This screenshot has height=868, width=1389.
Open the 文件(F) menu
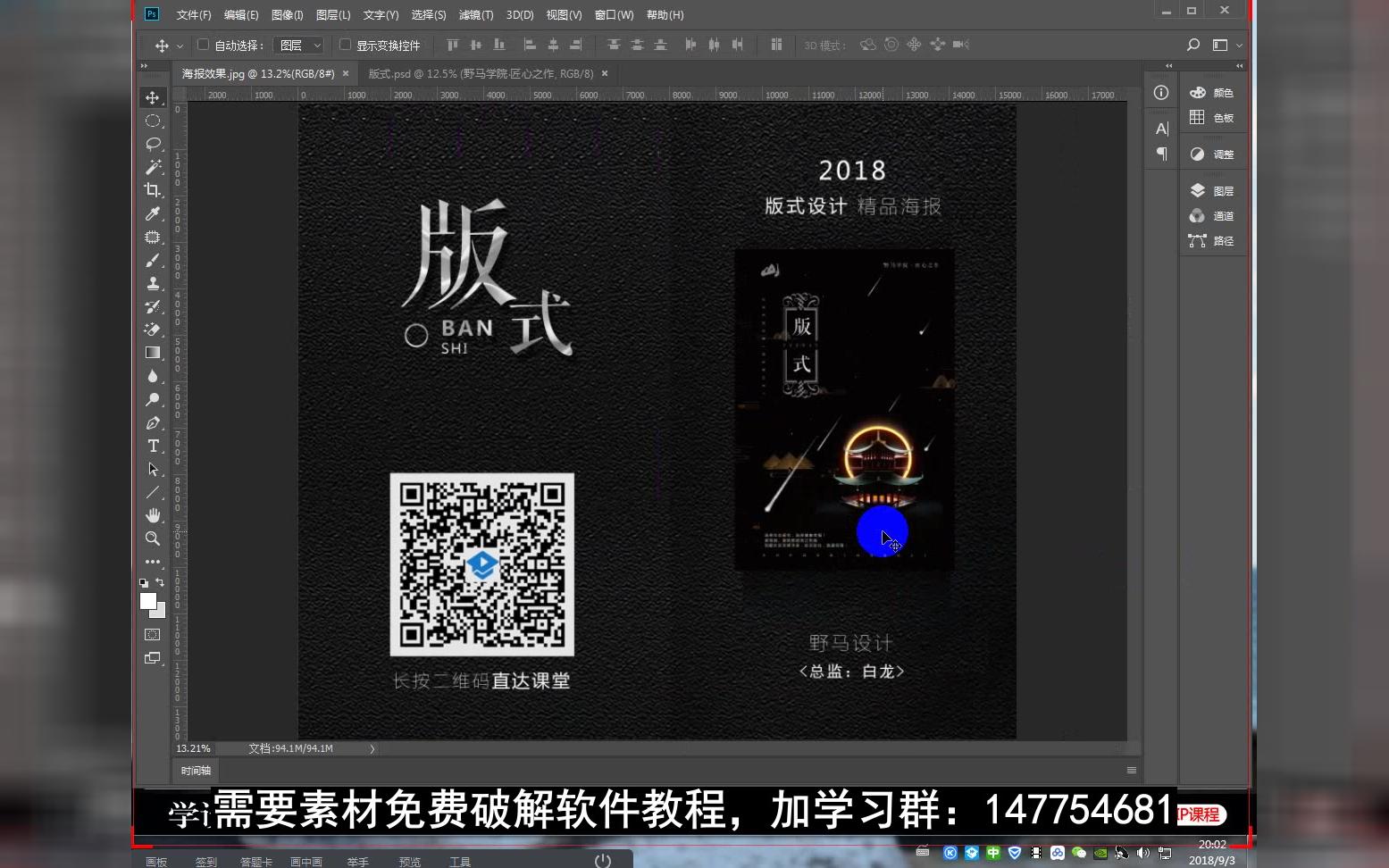point(194,15)
